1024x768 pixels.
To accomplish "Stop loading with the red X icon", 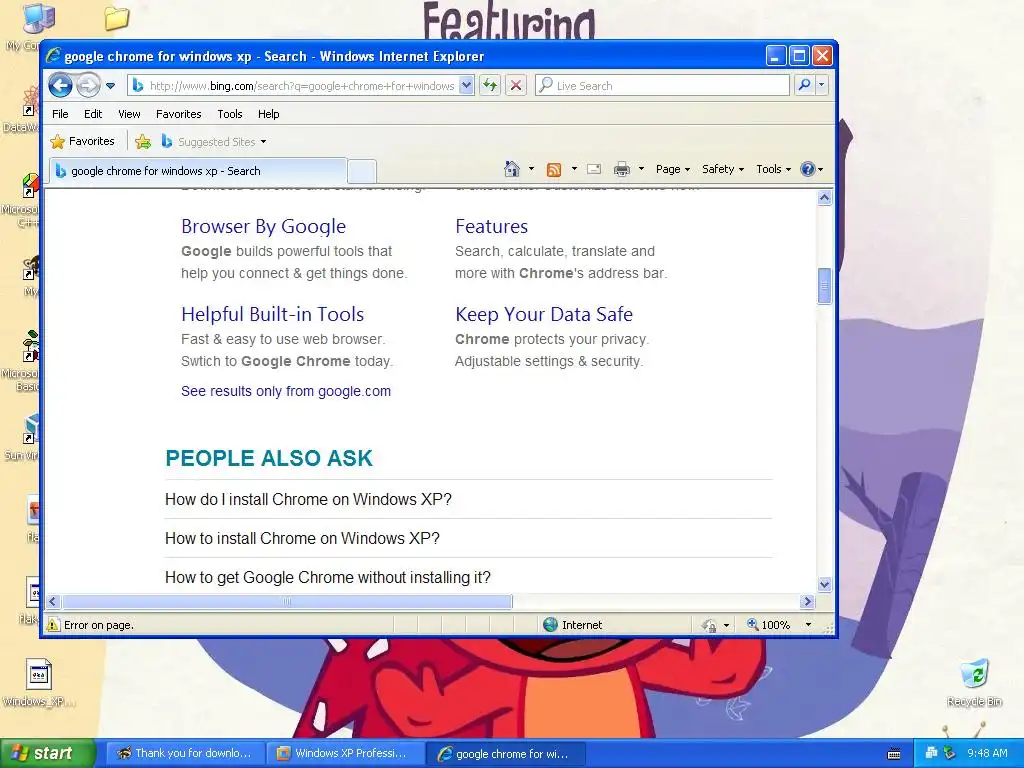I will click(516, 86).
